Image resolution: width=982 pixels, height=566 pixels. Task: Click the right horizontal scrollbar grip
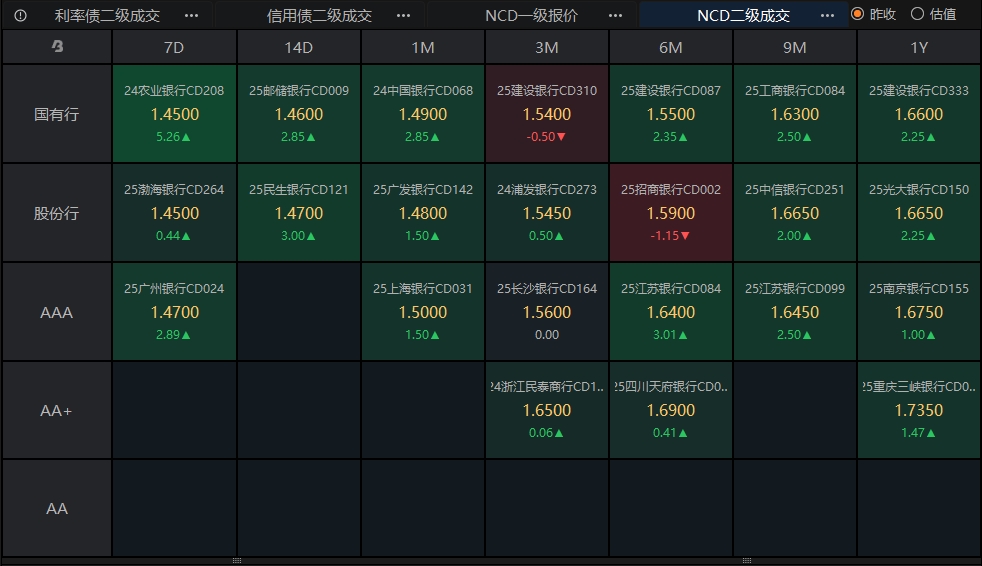pos(747,561)
